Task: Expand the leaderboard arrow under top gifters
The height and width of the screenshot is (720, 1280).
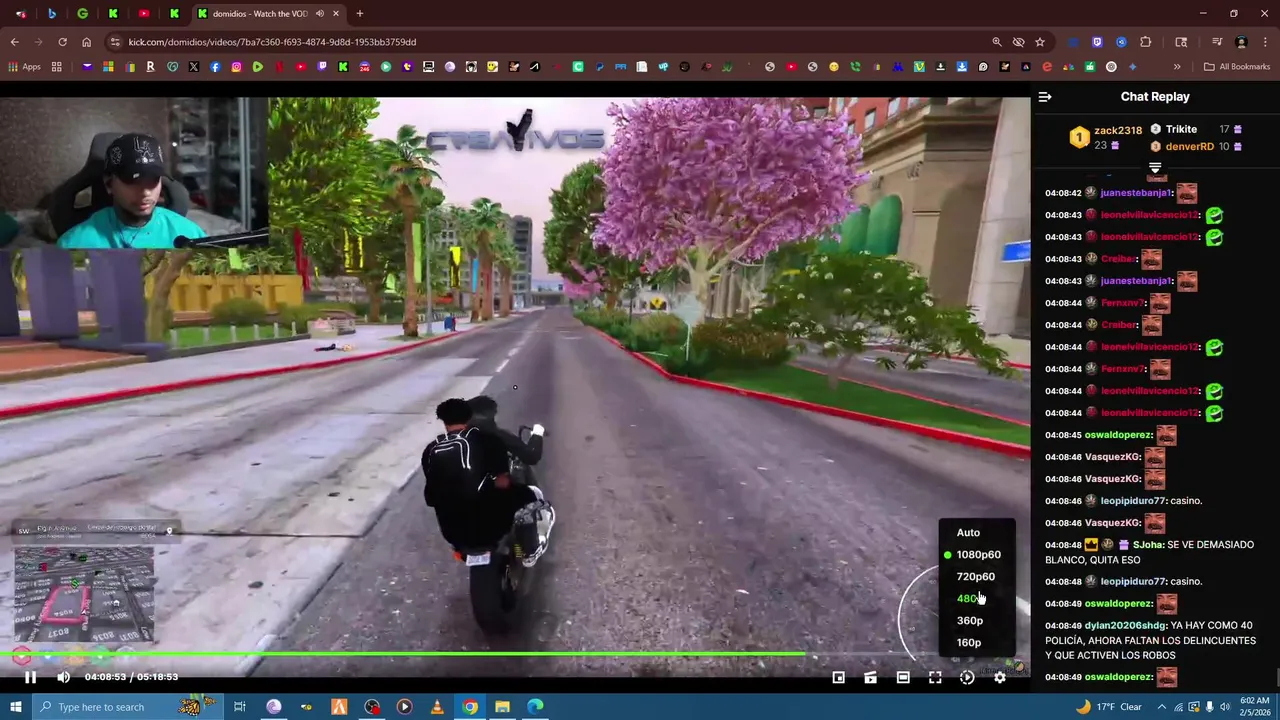Action: click(x=1155, y=168)
